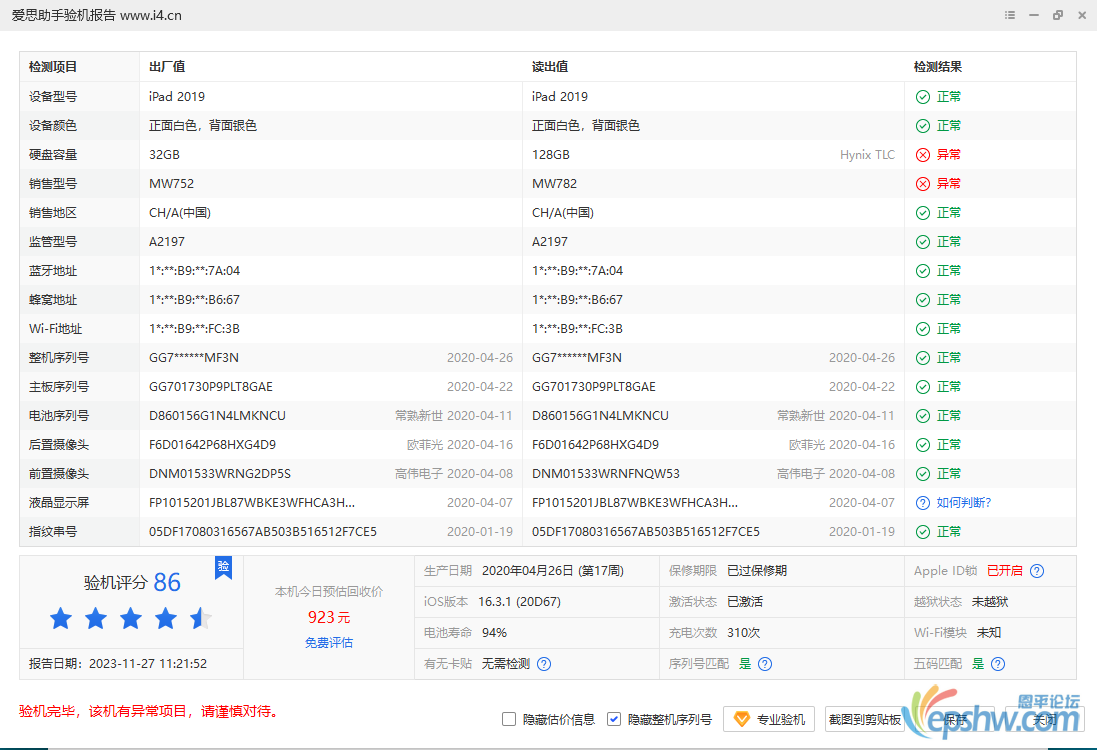
Task: Click the green check icon for Wi-Fi地址
Action: pyautogui.click(x=923, y=329)
